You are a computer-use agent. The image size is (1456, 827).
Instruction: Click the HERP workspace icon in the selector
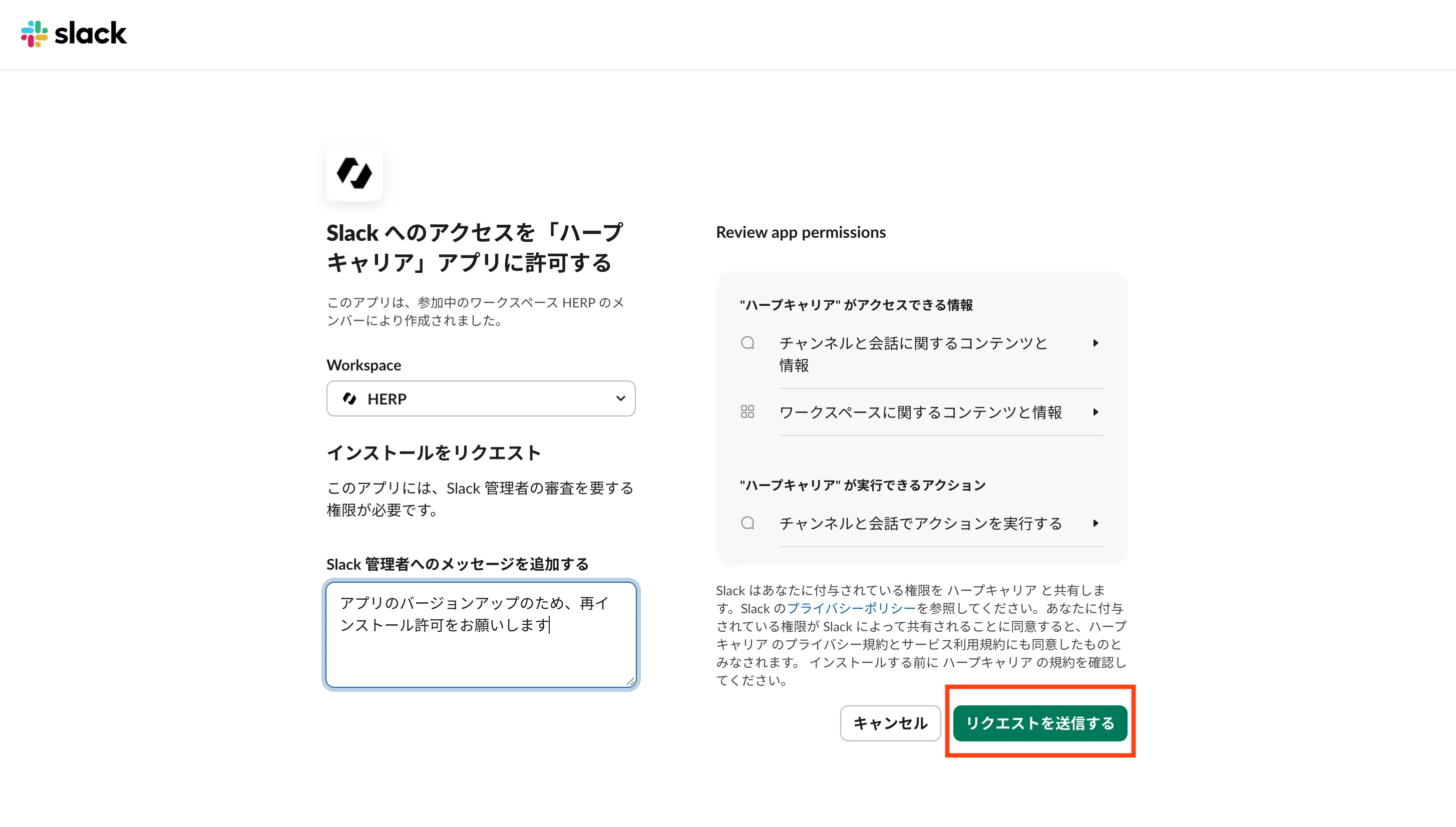(x=349, y=398)
